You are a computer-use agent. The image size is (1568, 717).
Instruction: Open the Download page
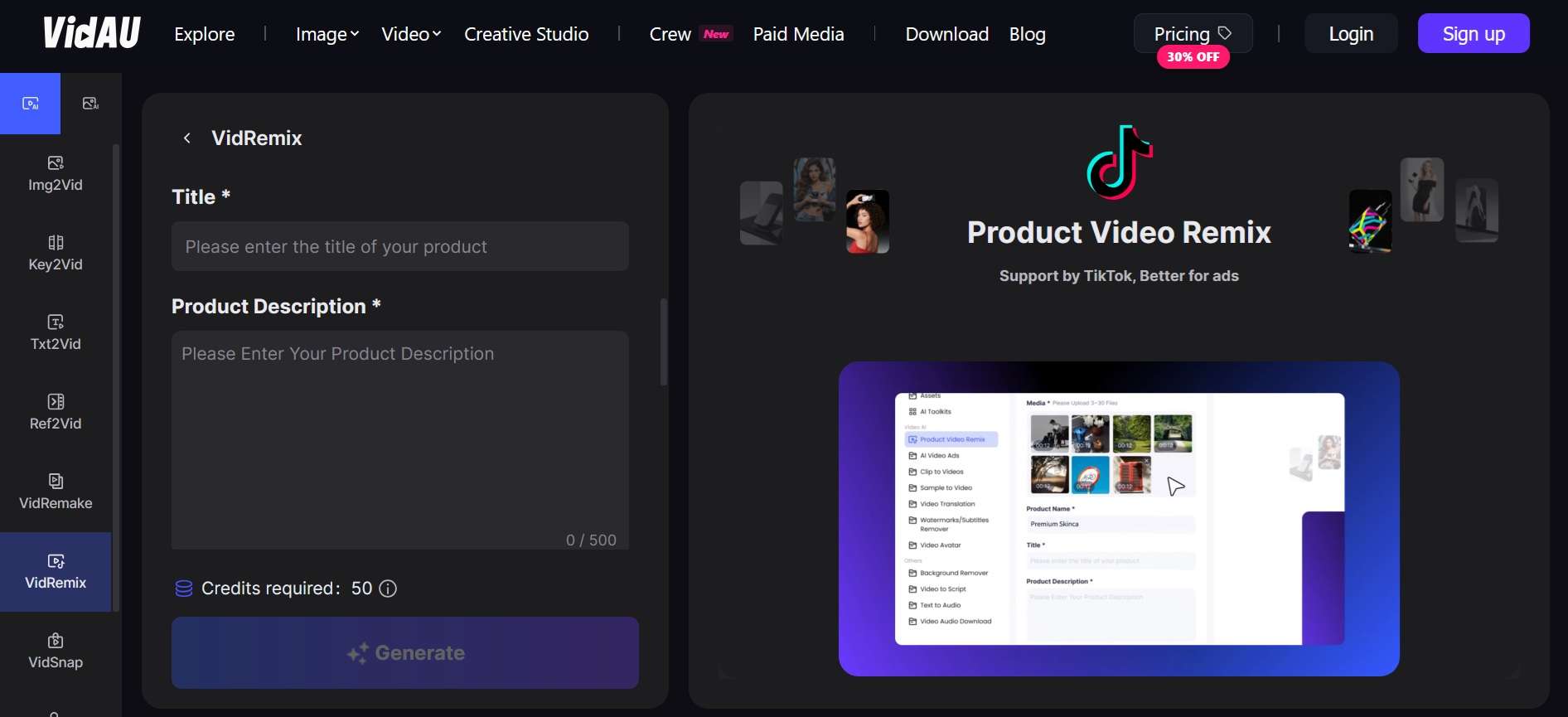tap(947, 34)
